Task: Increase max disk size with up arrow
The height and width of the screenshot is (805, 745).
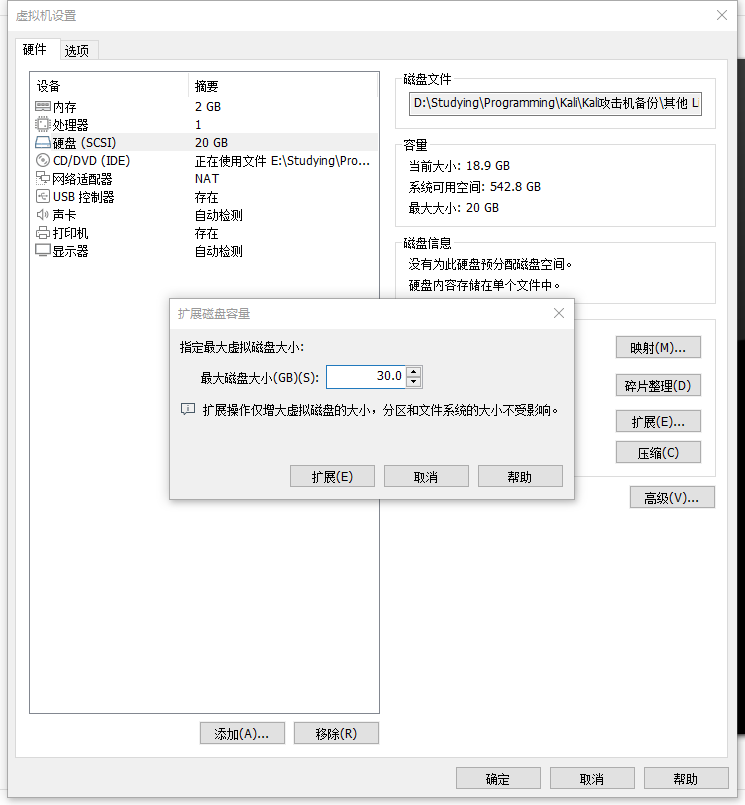Action: (x=414, y=371)
